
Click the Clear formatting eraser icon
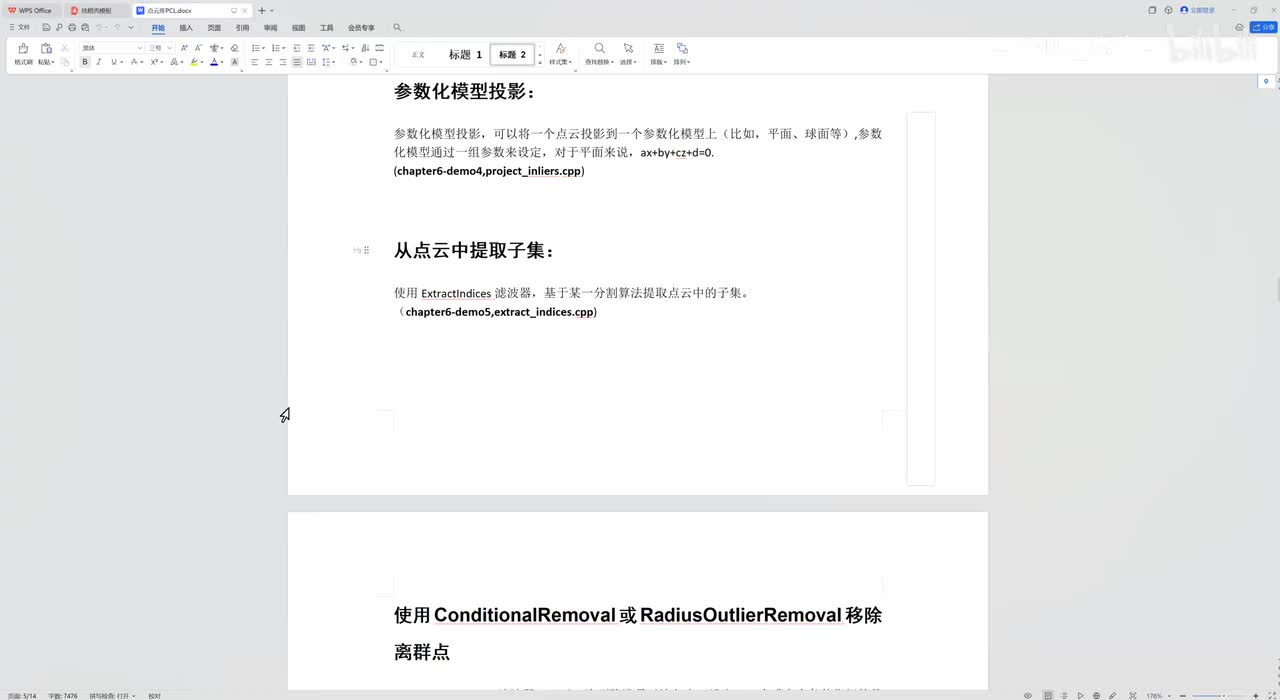point(234,48)
